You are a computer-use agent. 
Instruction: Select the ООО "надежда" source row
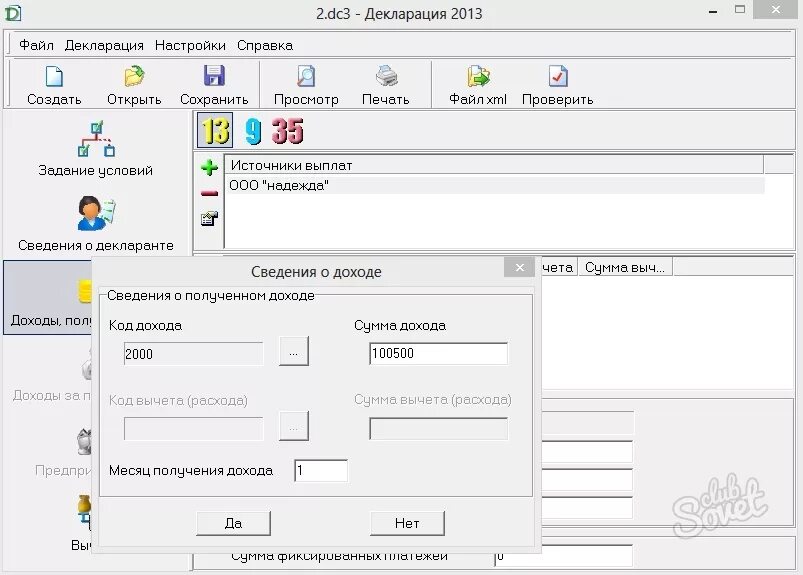click(x=495, y=185)
